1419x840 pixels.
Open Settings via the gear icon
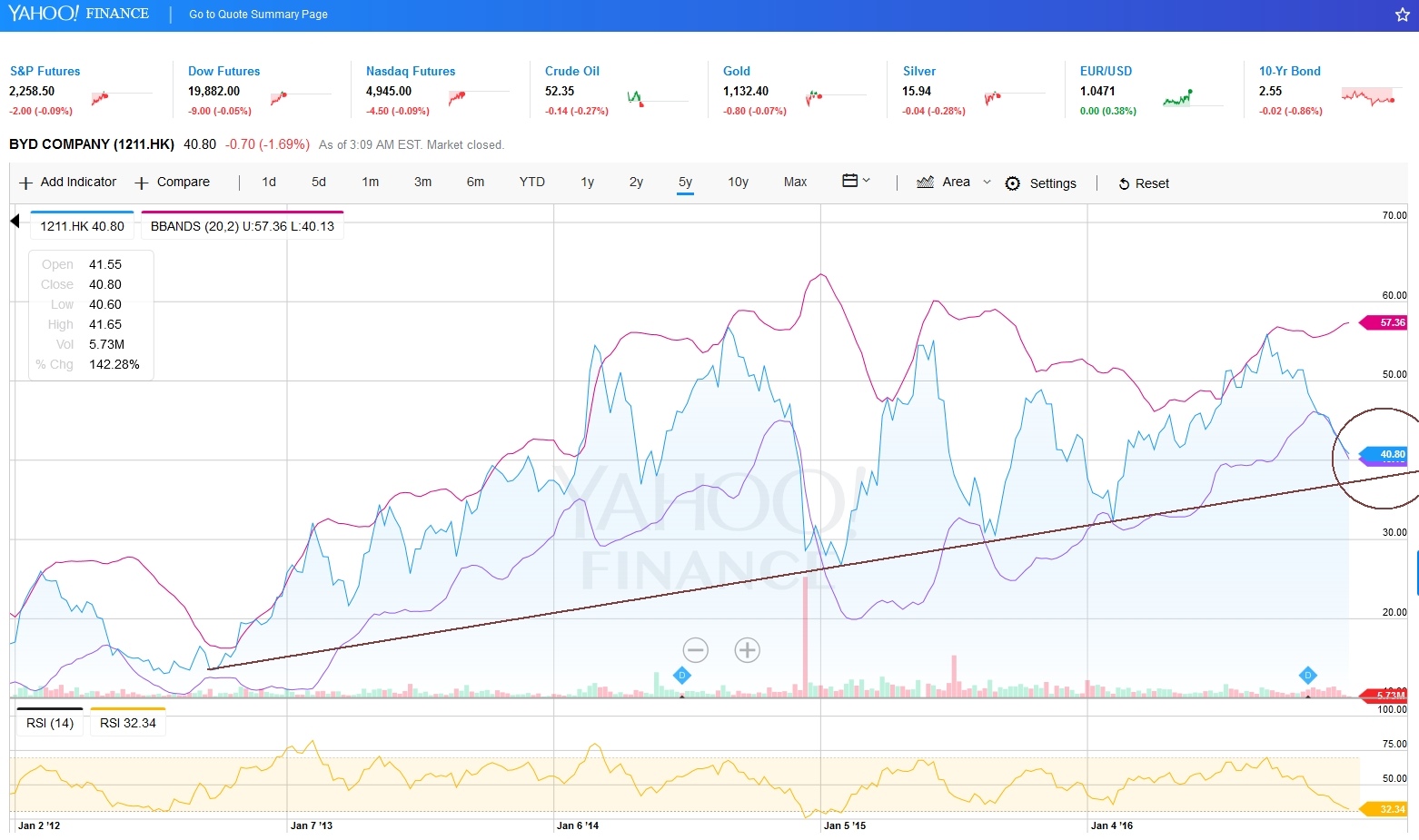(x=1012, y=183)
